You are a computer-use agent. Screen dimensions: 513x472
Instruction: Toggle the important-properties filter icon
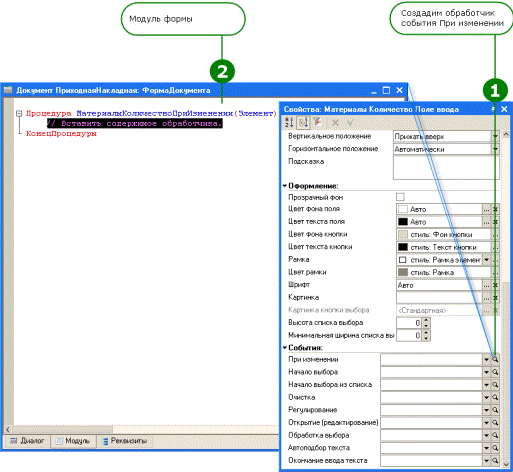317,123
